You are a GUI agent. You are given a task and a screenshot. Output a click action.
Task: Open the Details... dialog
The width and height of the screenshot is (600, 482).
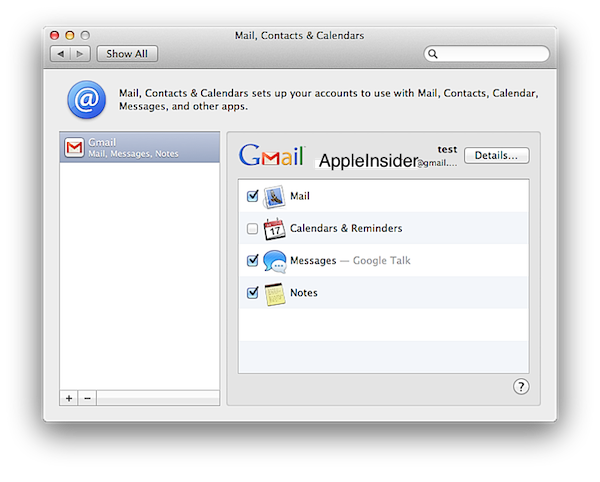tap(497, 156)
